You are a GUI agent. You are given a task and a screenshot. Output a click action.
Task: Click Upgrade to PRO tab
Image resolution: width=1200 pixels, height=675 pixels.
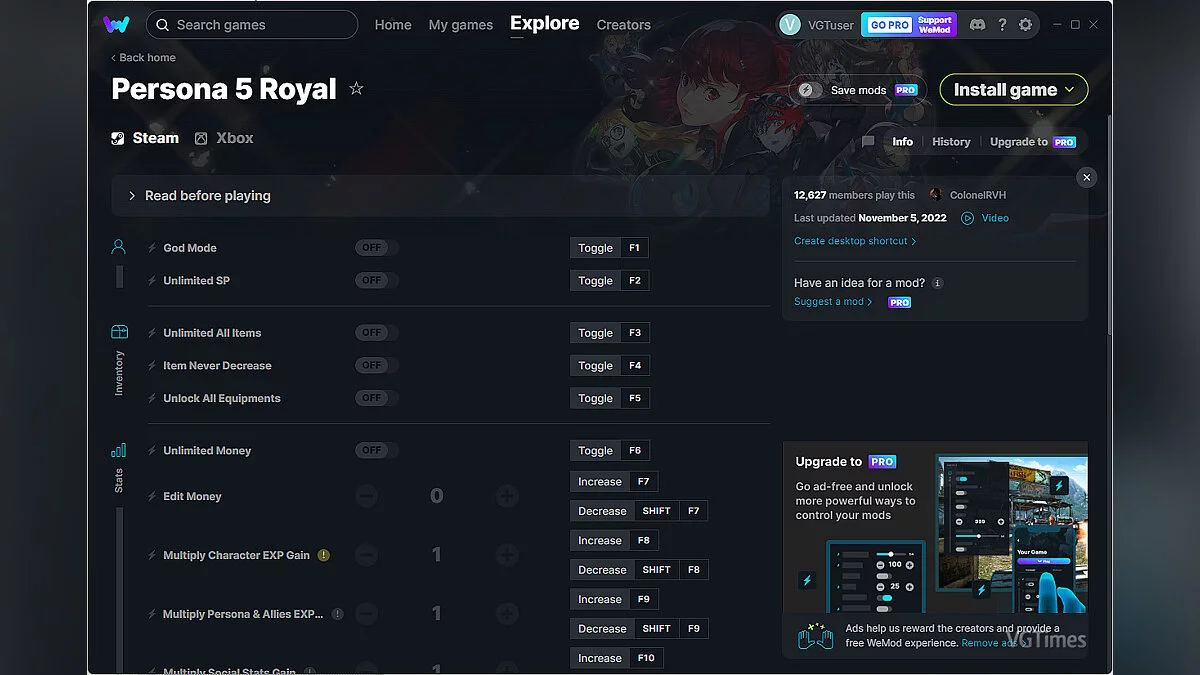coord(1033,142)
